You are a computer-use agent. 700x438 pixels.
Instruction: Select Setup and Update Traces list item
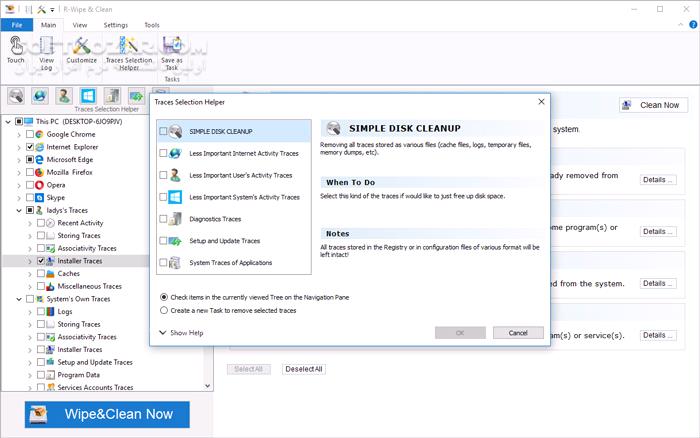(x=225, y=241)
